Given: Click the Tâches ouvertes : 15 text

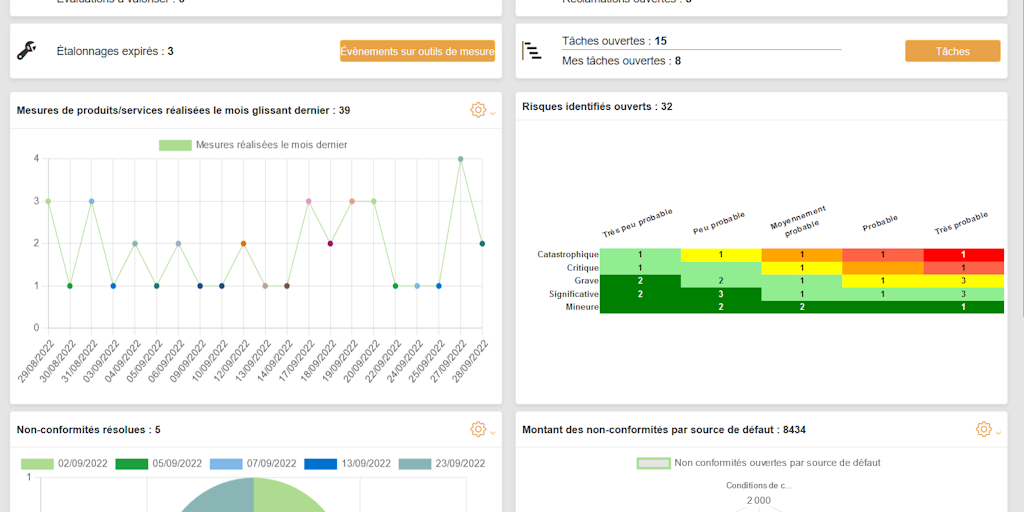Looking at the screenshot, I should click(615, 41).
